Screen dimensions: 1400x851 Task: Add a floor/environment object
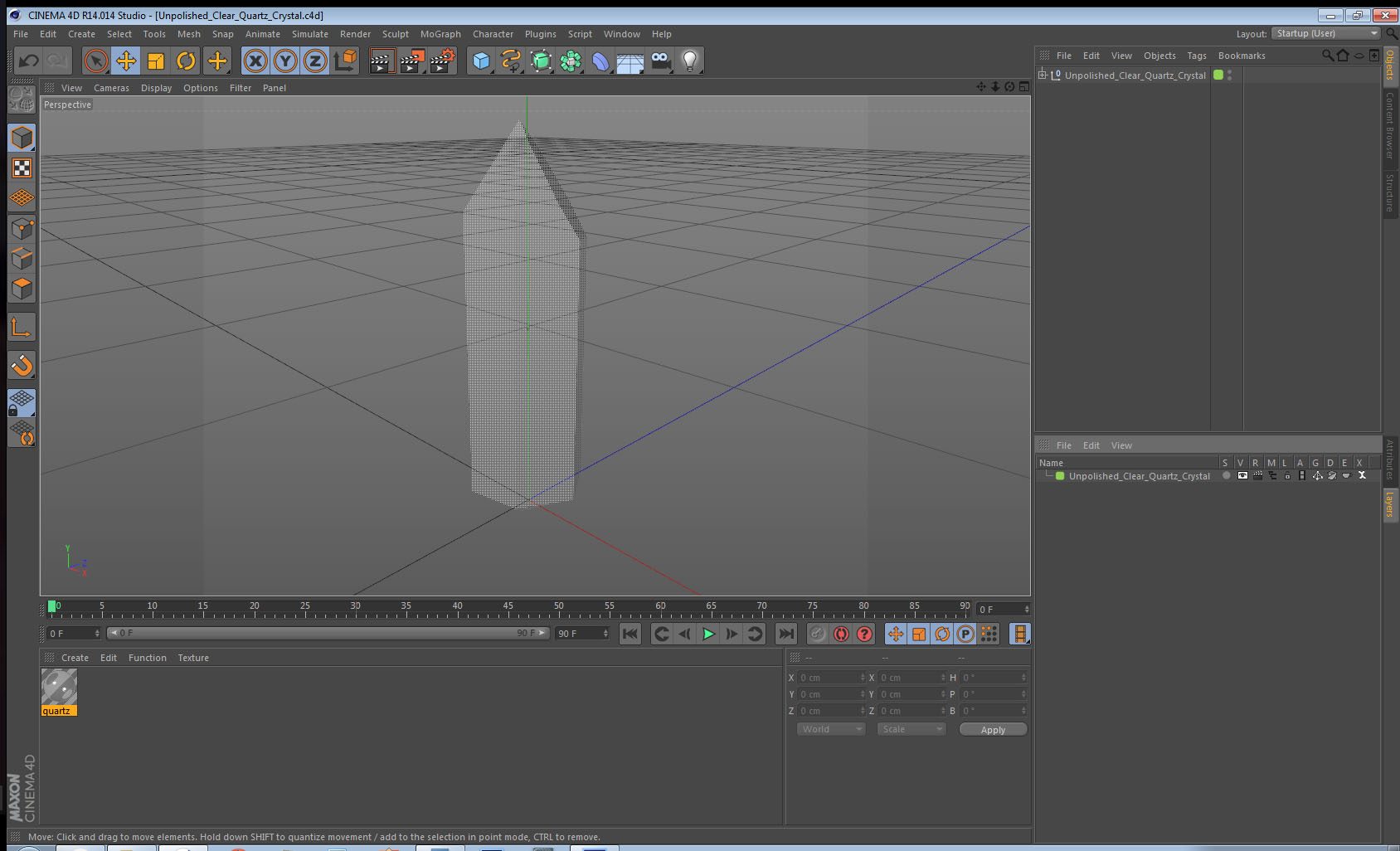[x=630, y=61]
